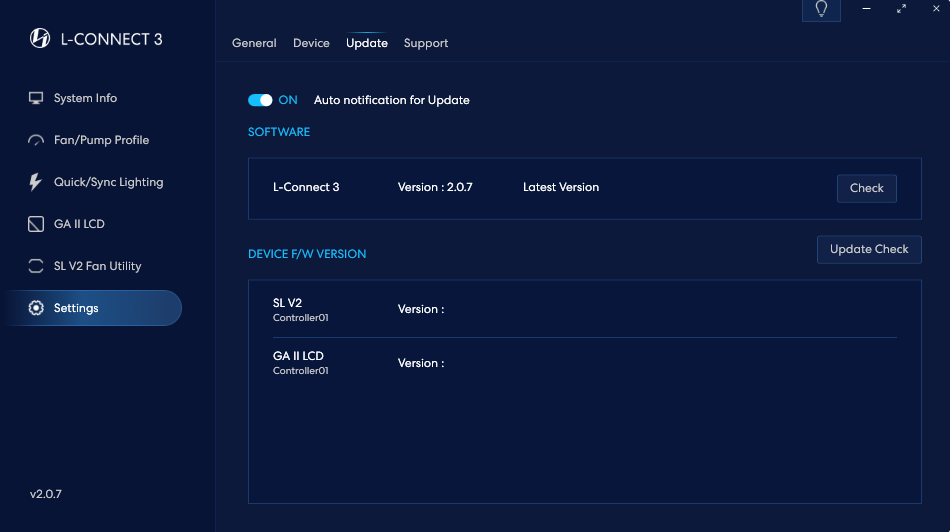Minimize the L-Connect window
950x532 pixels.
point(866,8)
